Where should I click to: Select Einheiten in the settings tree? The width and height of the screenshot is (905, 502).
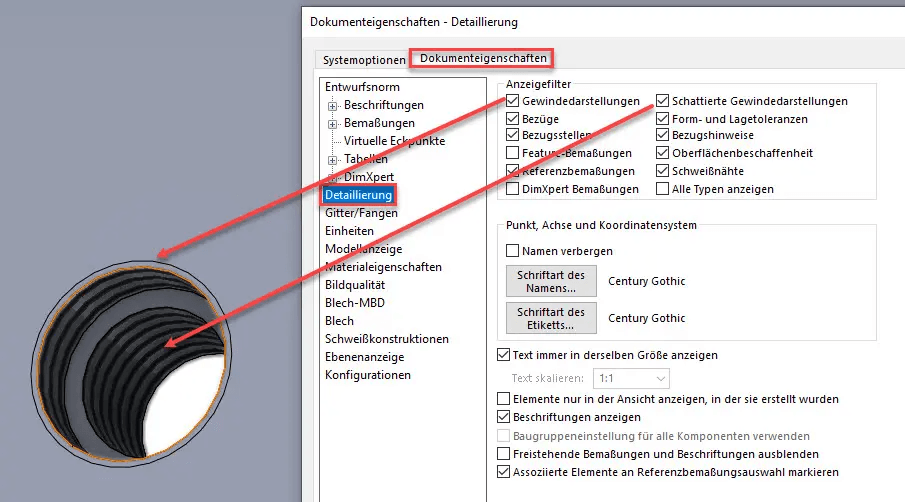pos(350,231)
